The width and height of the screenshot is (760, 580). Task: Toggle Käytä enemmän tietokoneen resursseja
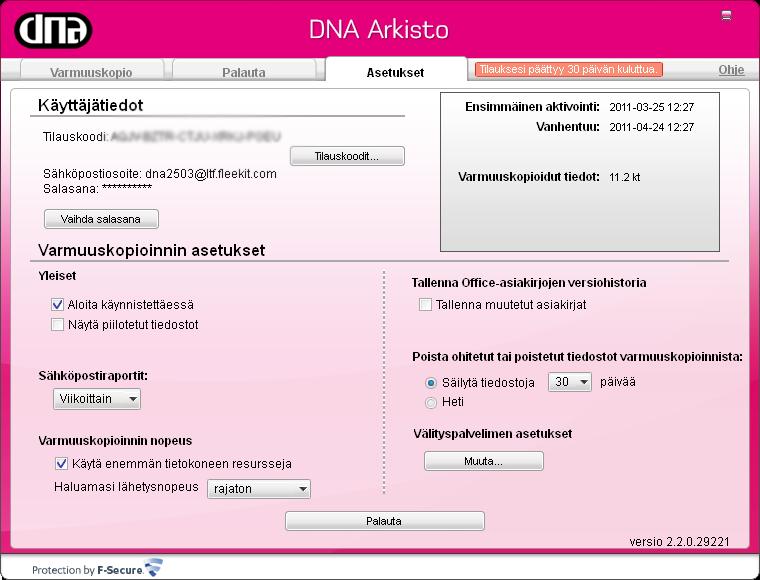(x=61, y=464)
